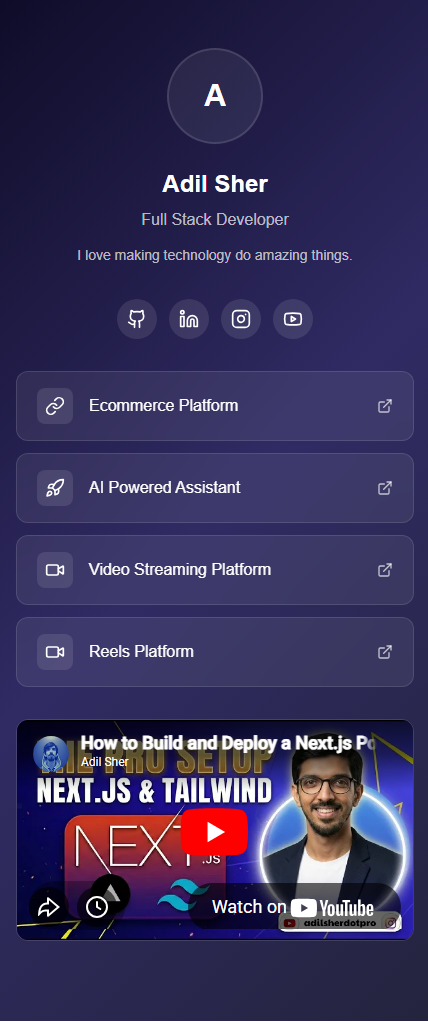Click external-link arrow on Reels Platform card

point(385,652)
